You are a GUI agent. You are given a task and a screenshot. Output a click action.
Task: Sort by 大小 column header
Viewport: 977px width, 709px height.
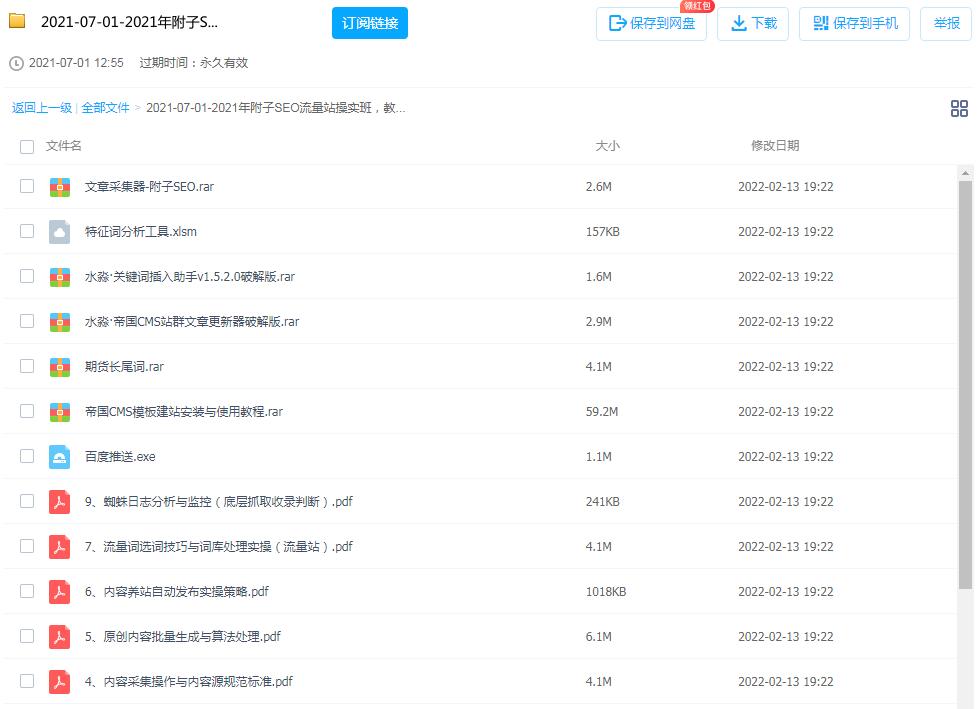(608, 146)
